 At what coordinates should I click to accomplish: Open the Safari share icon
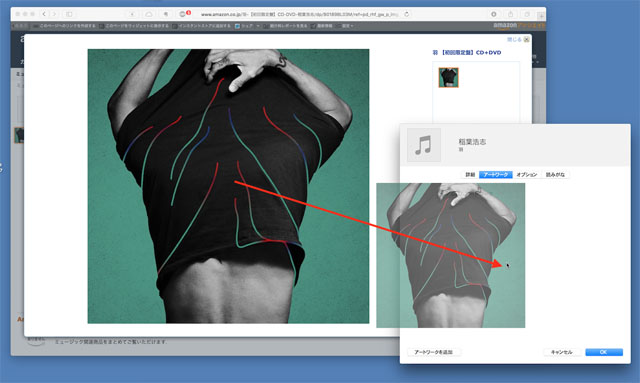point(510,14)
